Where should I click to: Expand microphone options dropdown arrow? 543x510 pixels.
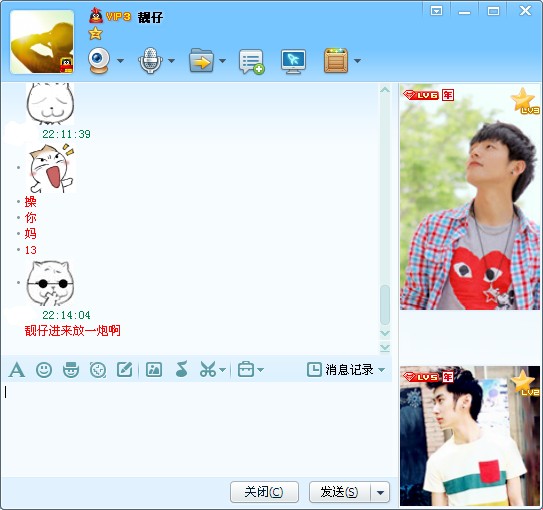click(x=171, y=61)
